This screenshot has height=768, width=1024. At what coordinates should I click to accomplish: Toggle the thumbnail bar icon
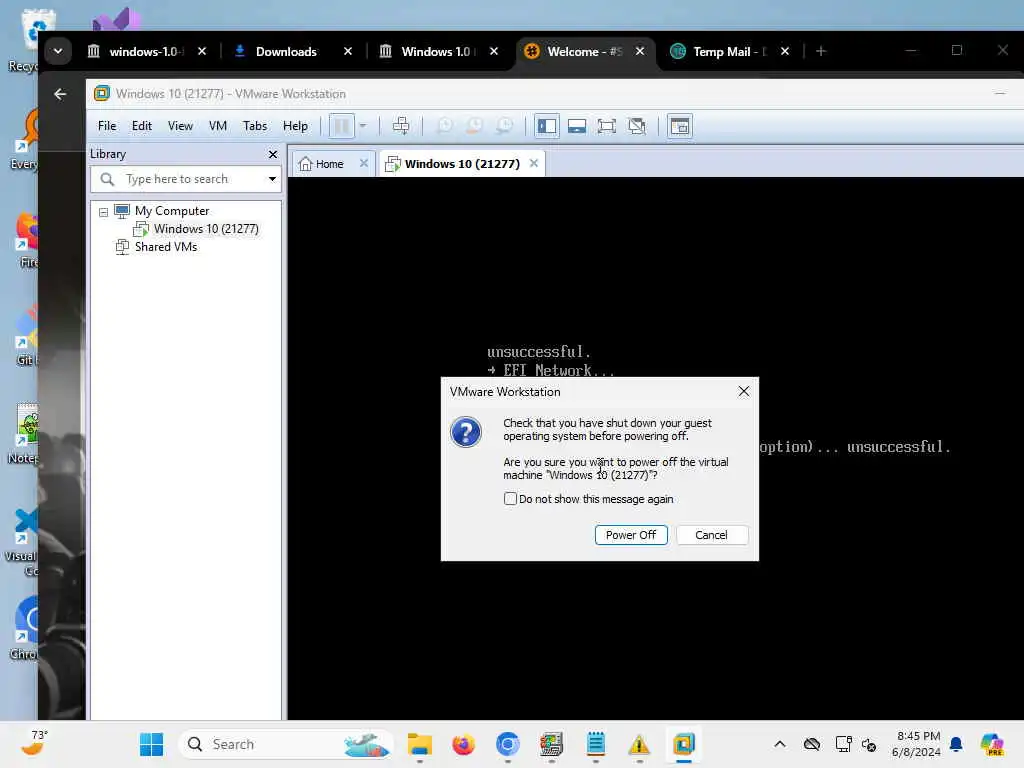[577, 126]
